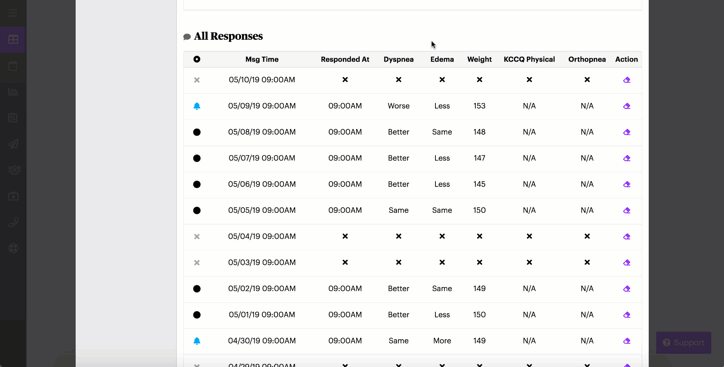Click the 05/01/19 09:00AM message time

[x=262, y=315]
